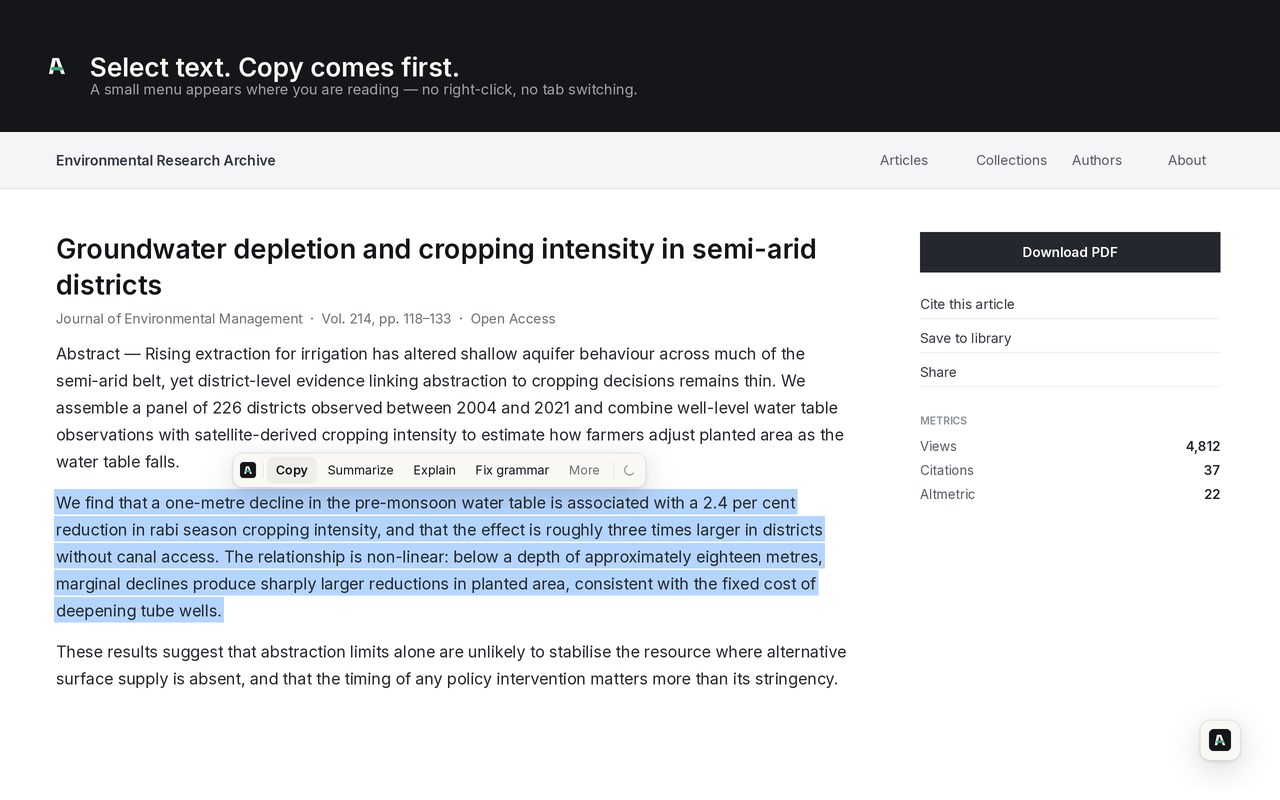Share this article

(938, 372)
